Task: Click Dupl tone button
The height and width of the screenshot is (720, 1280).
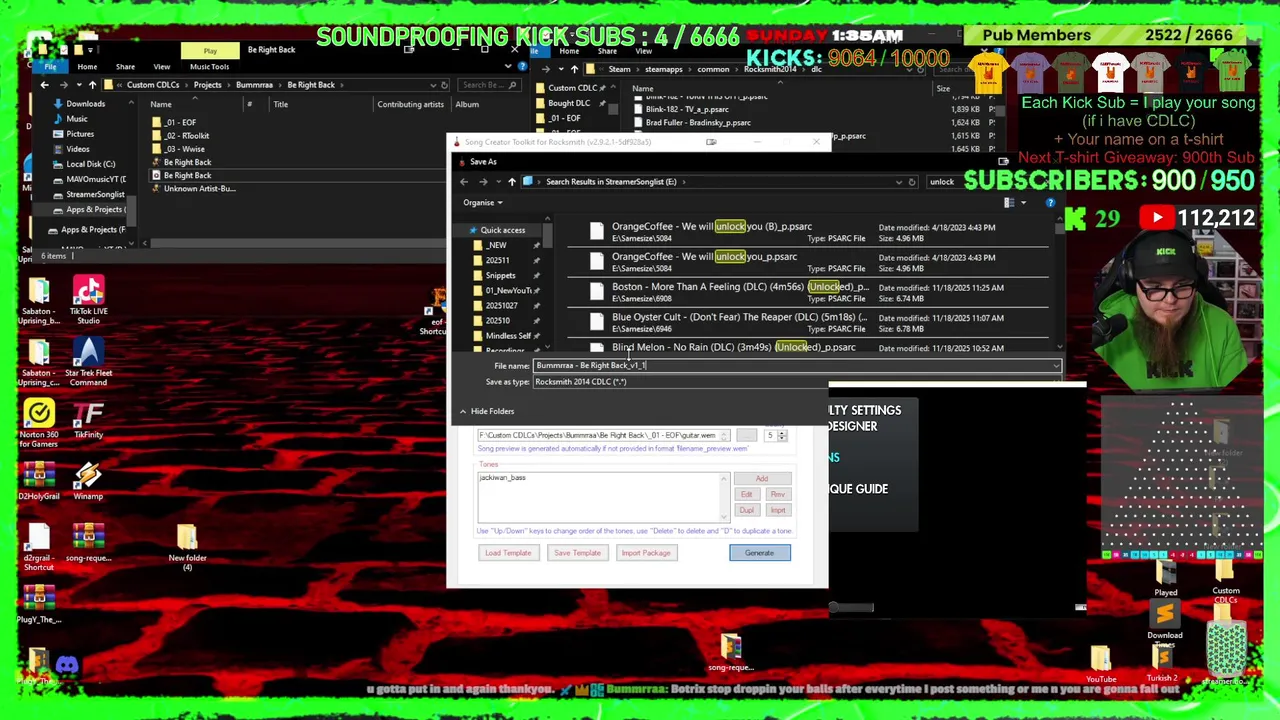Action: click(x=746, y=510)
